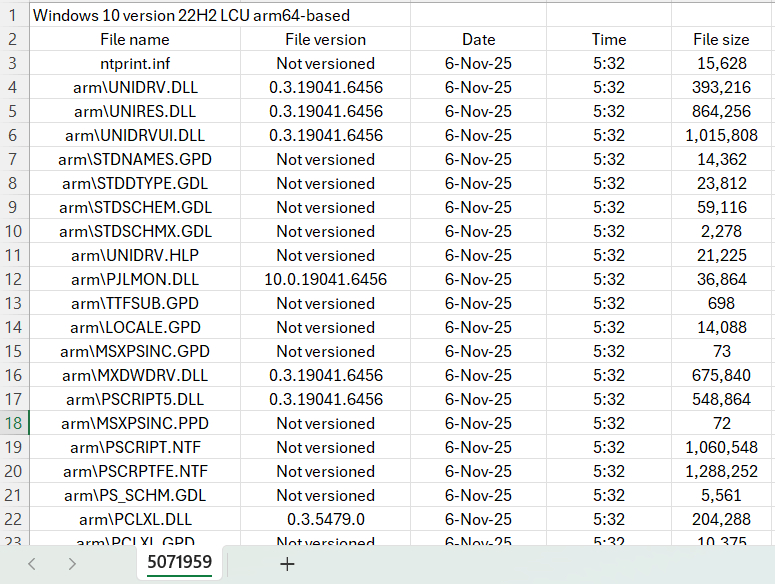775x584 pixels.
Task: Select cell 'arm\LOCALE.GPD'
Action: coord(135,327)
